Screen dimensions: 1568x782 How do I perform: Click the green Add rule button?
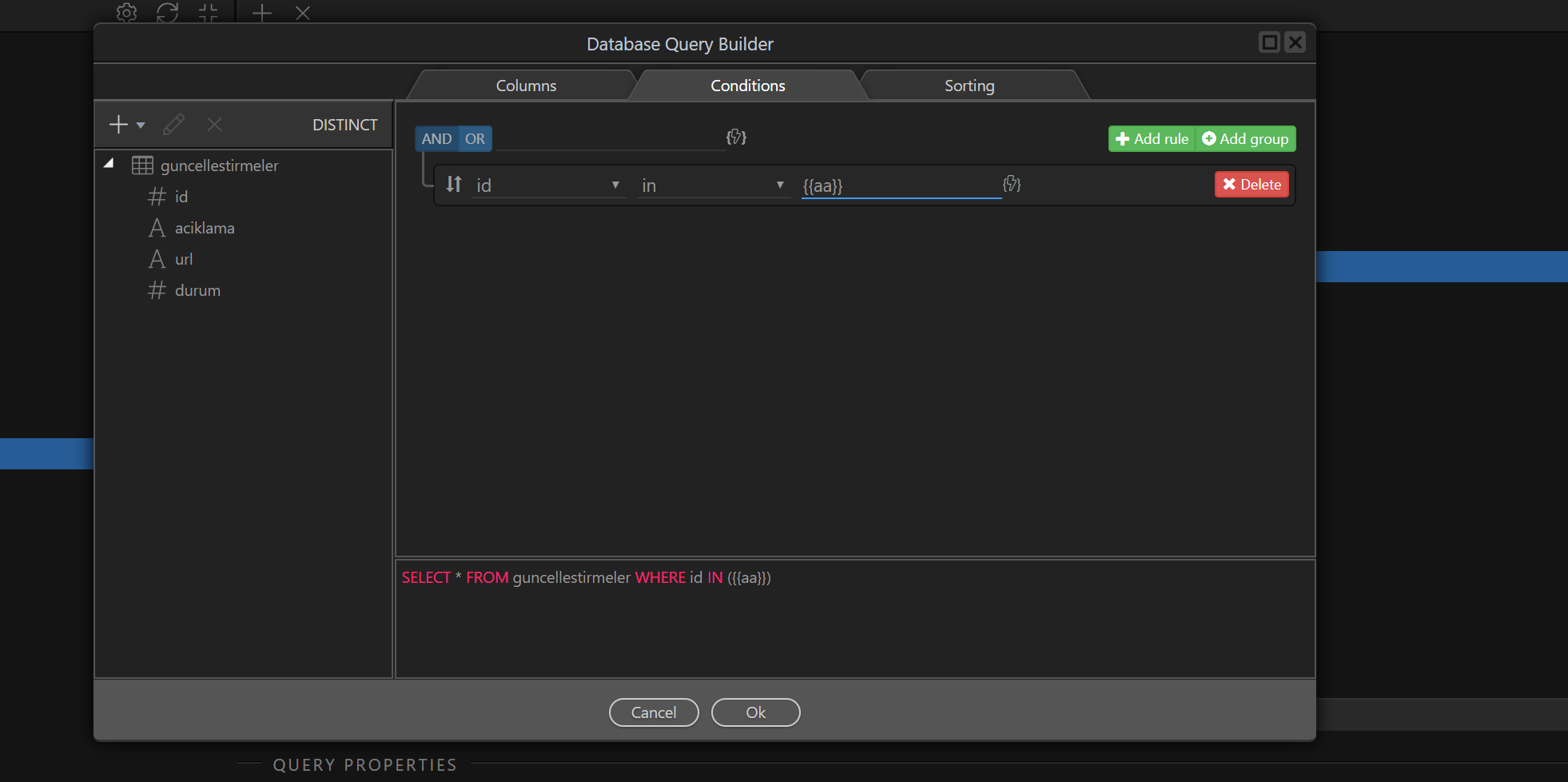pyautogui.click(x=1152, y=139)
